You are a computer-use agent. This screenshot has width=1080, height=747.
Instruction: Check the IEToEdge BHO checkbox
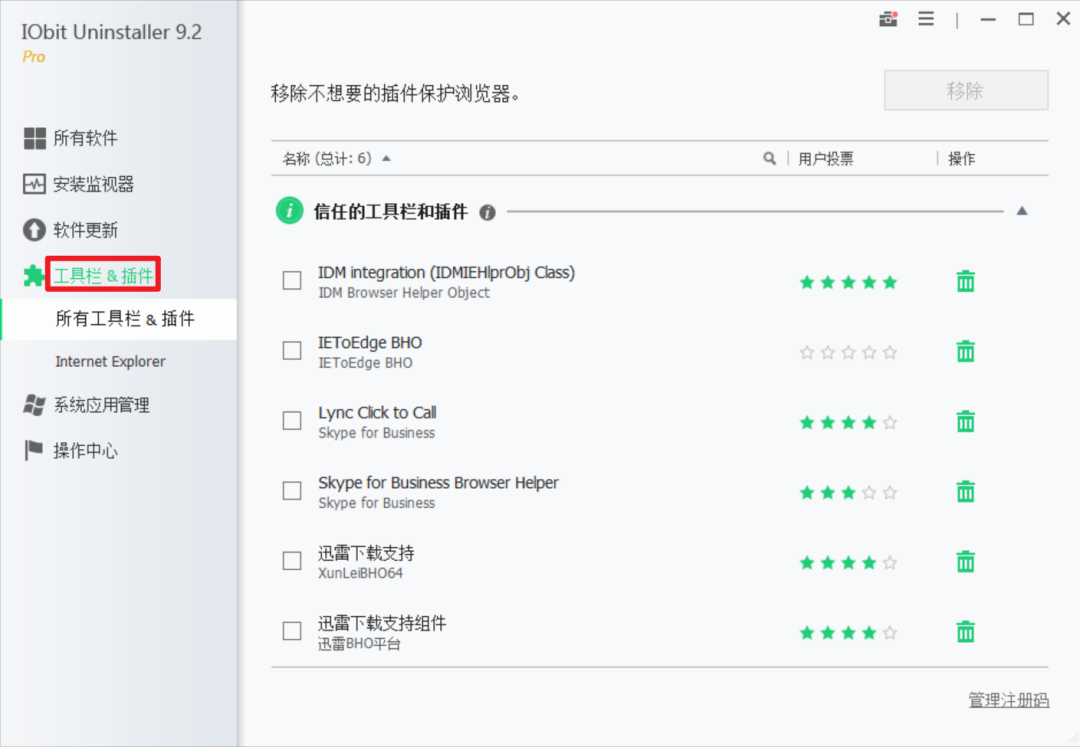[292, 351]
